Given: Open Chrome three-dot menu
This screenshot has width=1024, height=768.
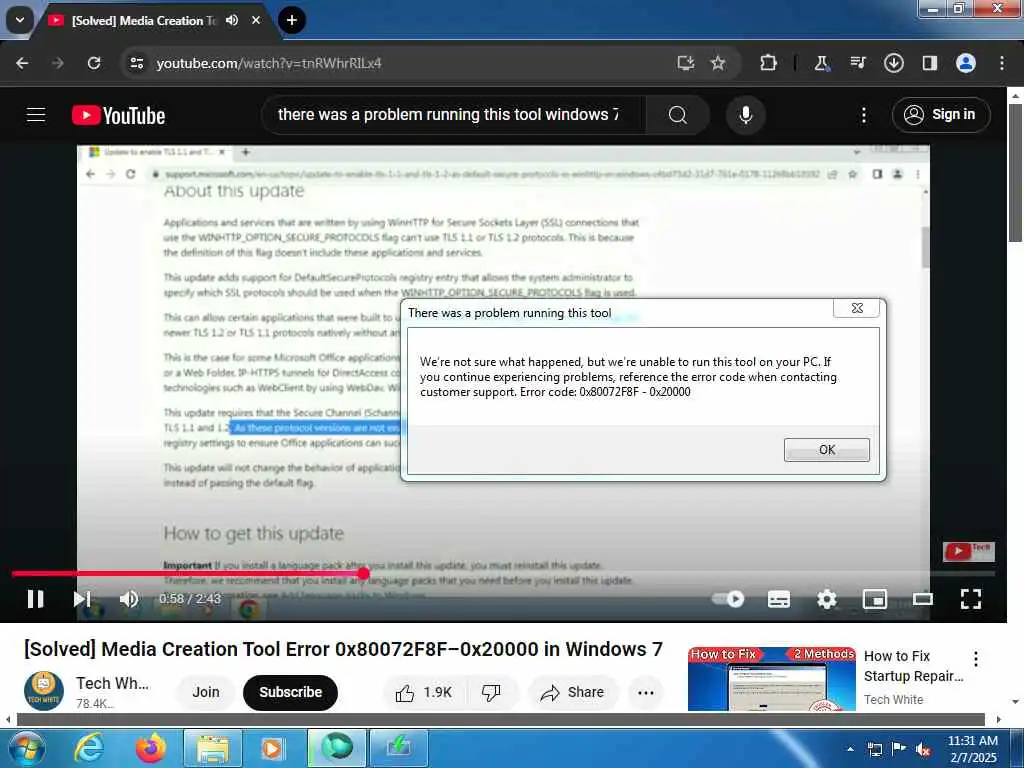Looking at the screenshot, I should pos(1002,63).
